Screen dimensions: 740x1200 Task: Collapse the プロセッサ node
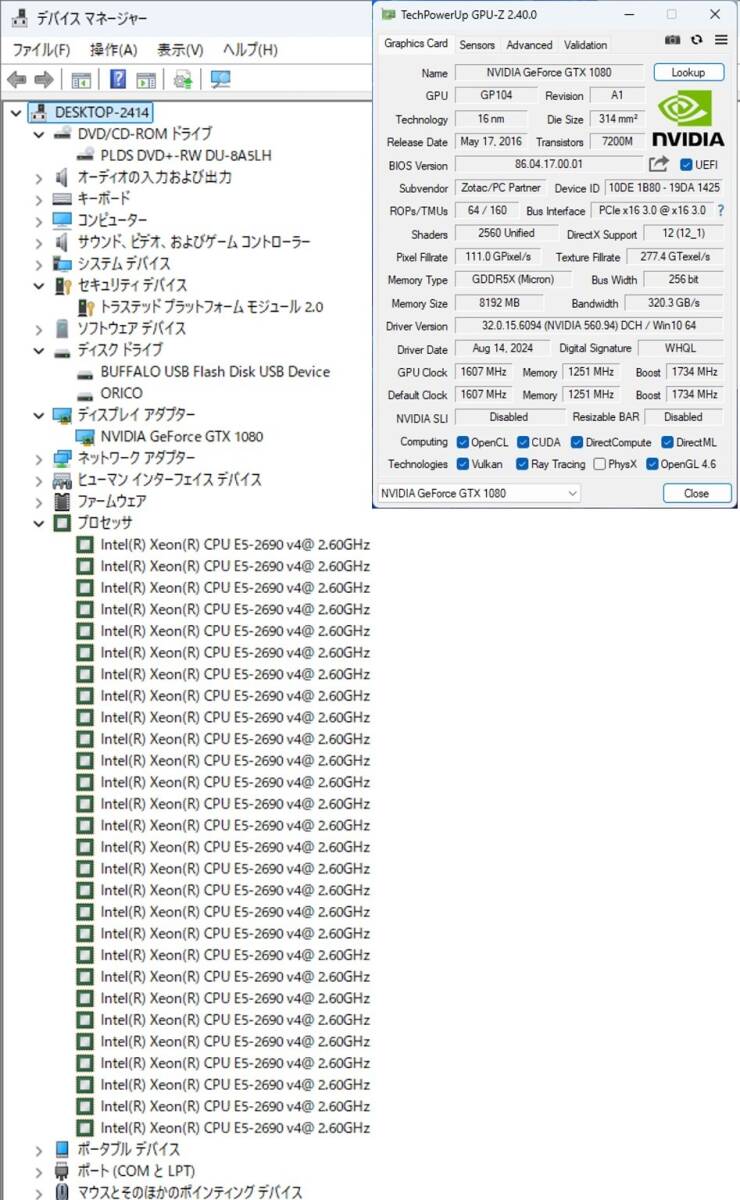pyautogui.click(x=39, y=523)
